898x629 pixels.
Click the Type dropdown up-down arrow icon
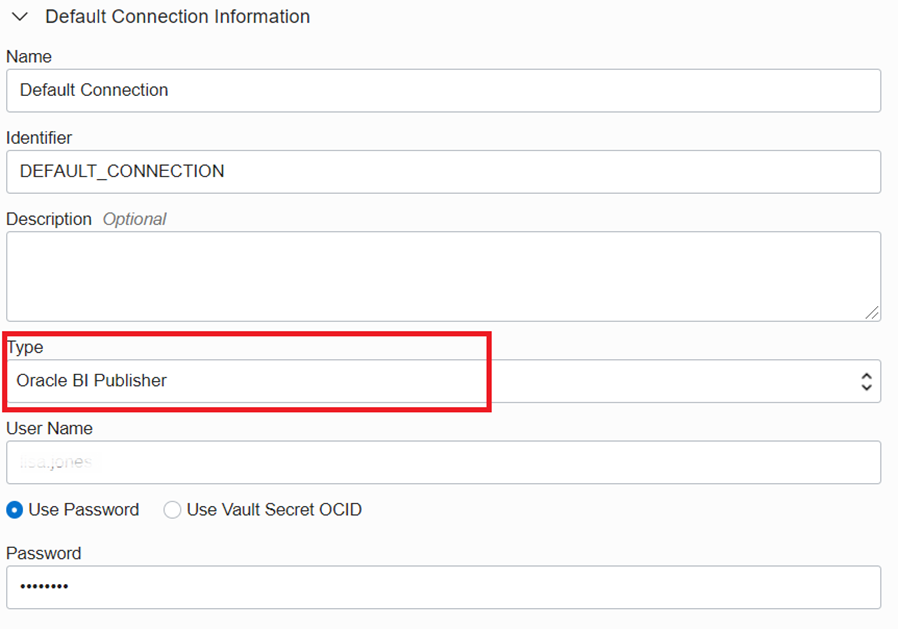click(x=866, y=381)
